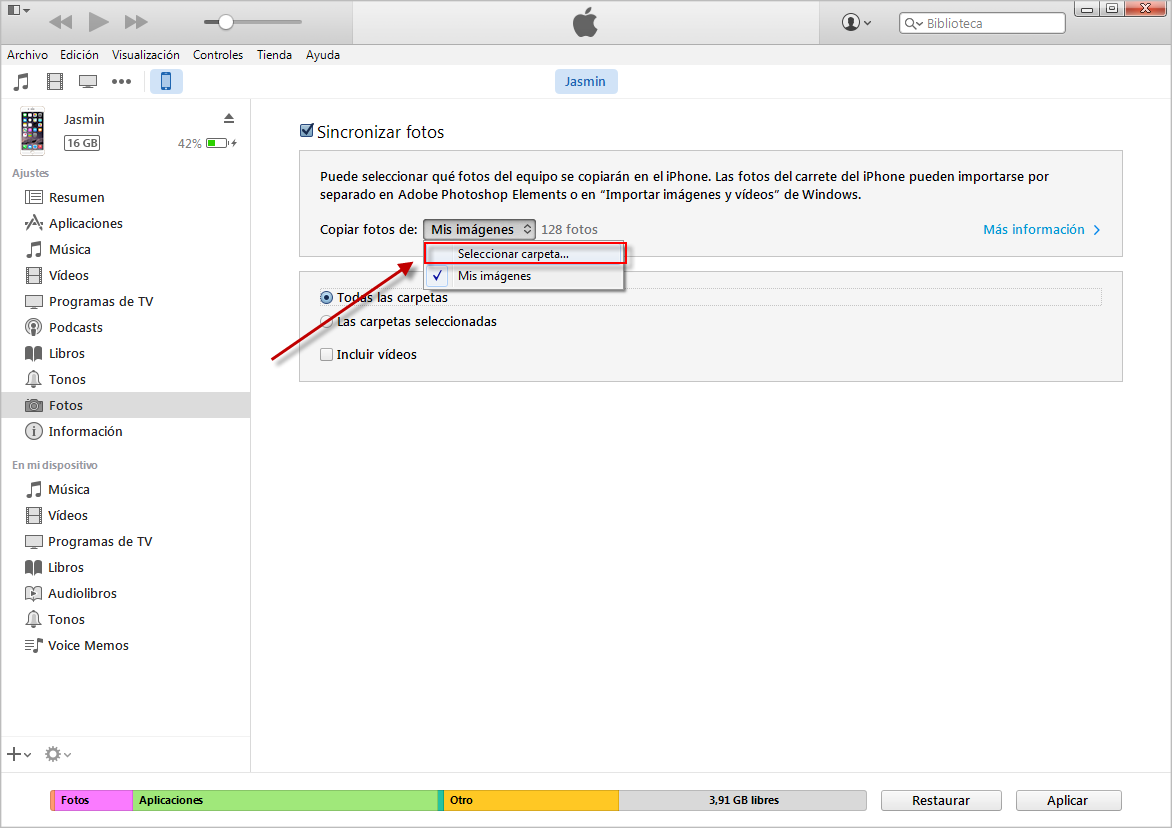
Task: Open the Music library icon
Action: [x=22, y=81]
